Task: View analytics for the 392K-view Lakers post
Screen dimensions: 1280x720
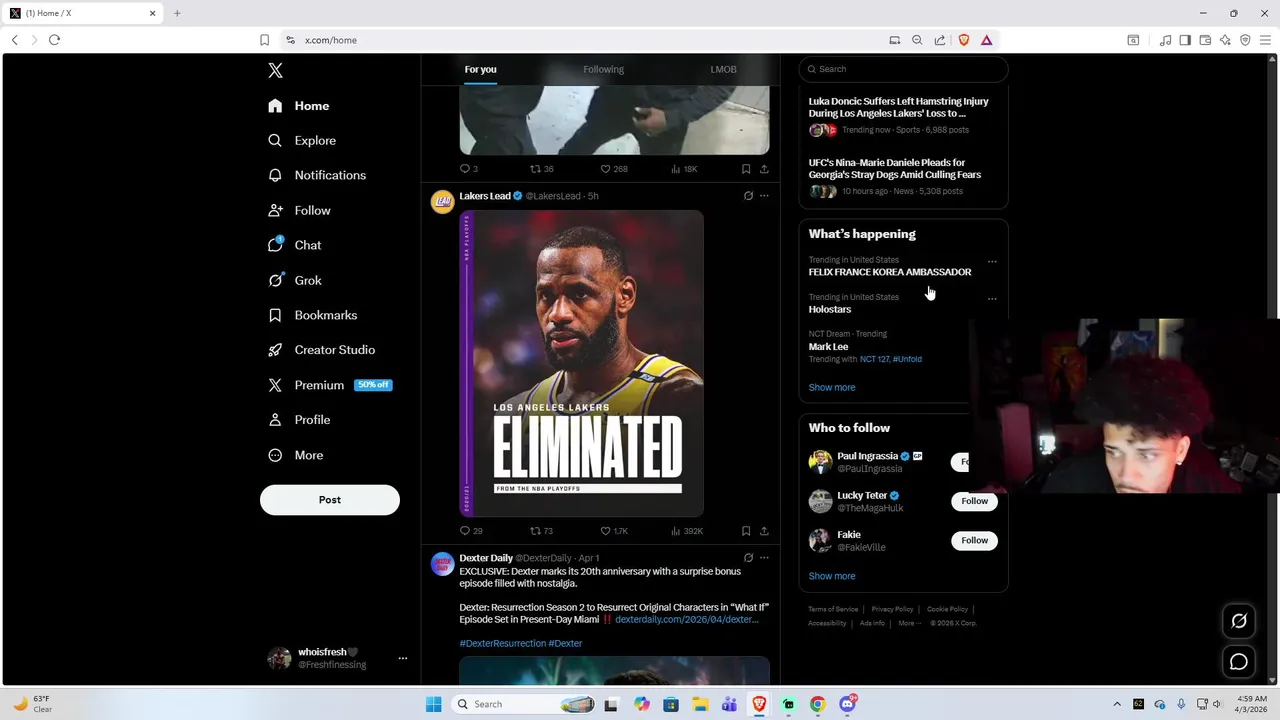Action: pyautogui.click(x=687, y=531)
